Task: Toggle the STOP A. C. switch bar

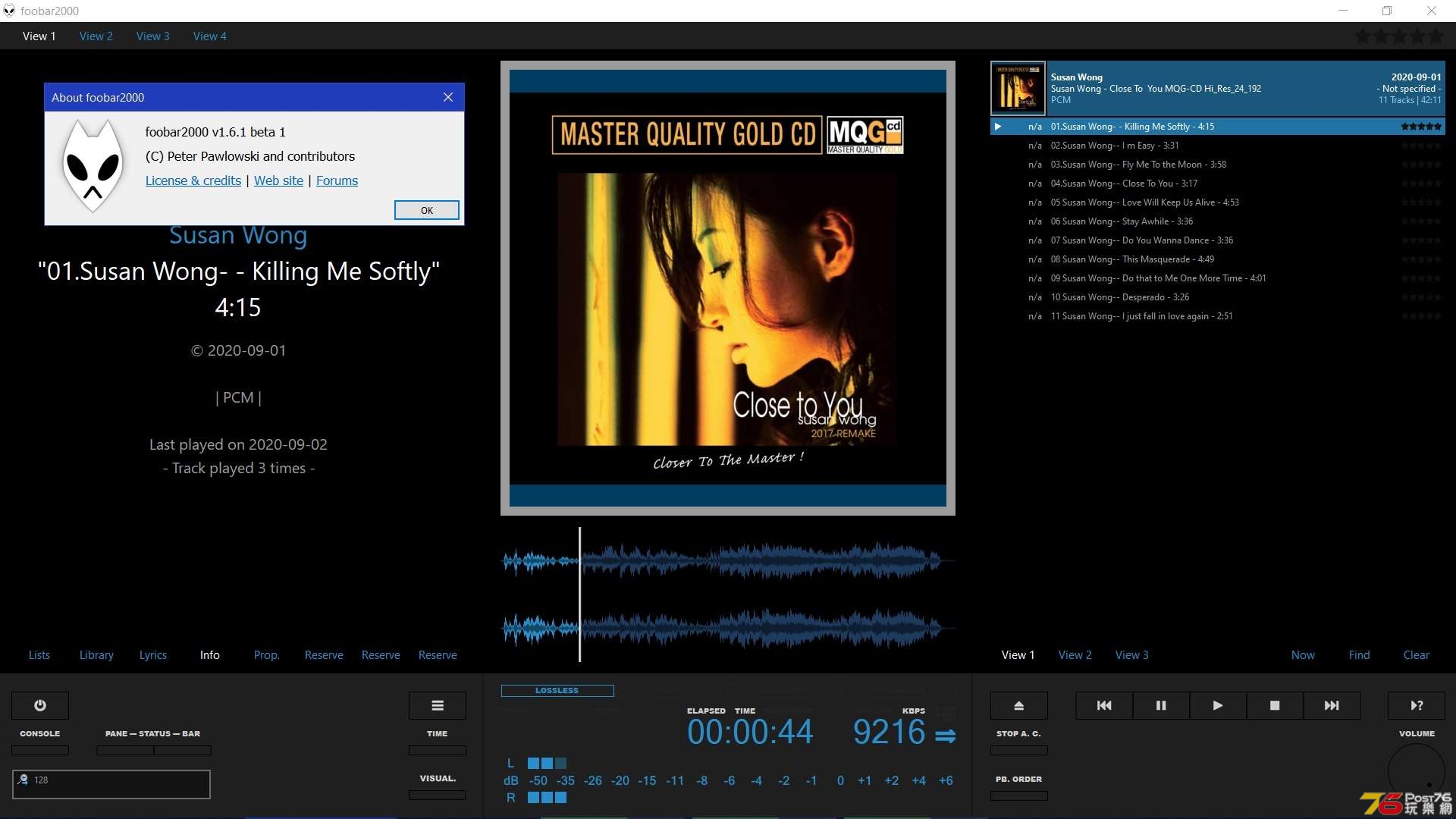Action: pyautogui.click(x=1019, y=750)
